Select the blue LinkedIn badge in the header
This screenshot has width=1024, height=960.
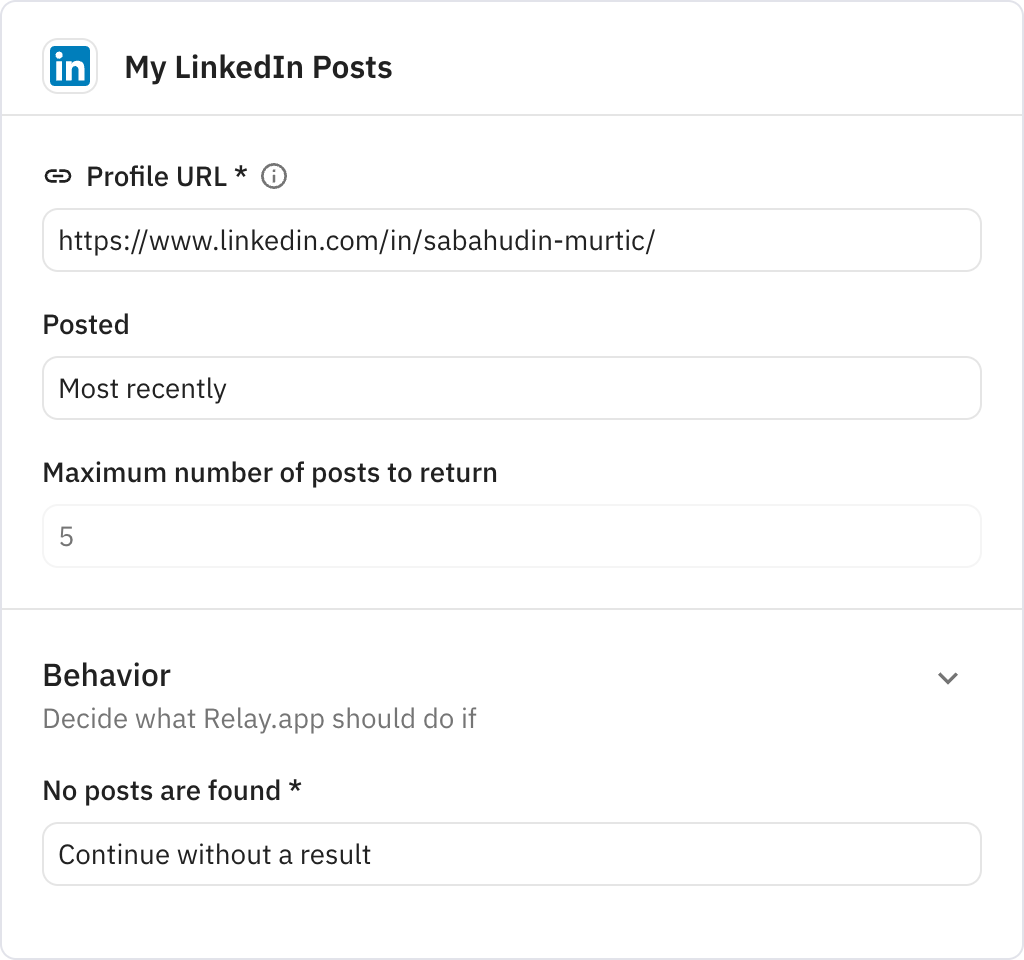click(69, 66)
